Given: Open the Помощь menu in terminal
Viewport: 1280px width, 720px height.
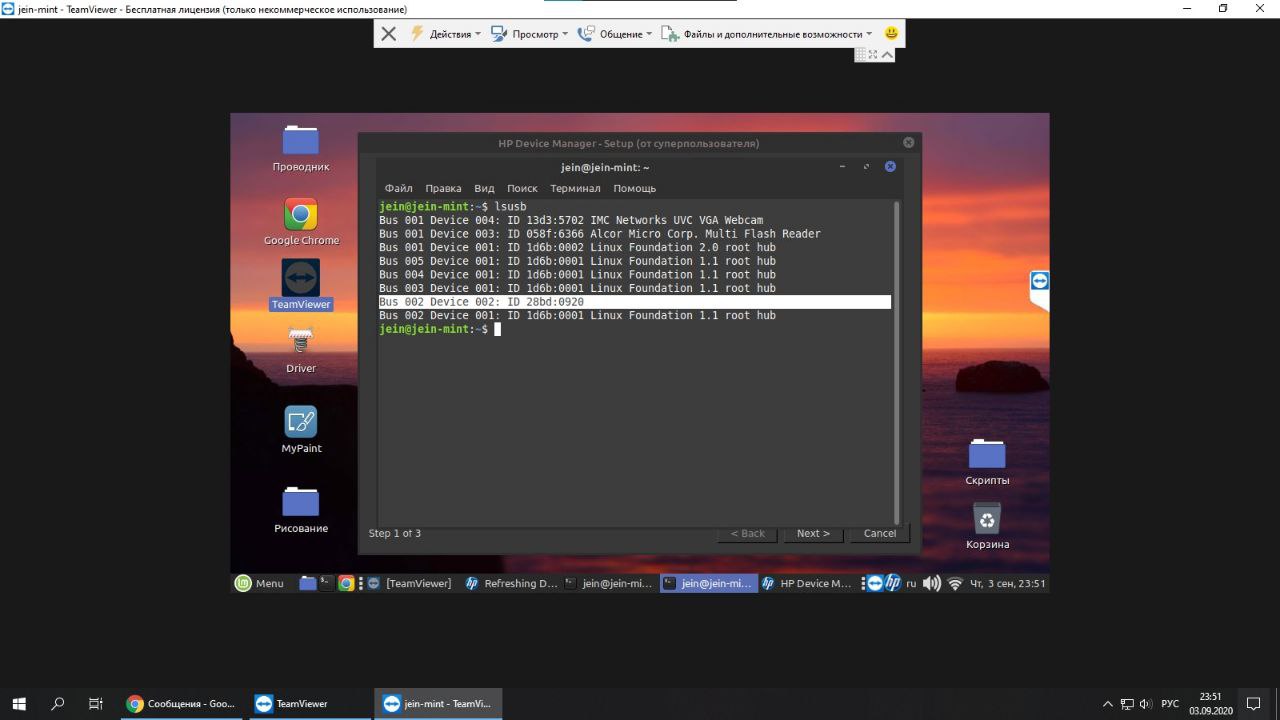Looking at the screenshot, I should point(634,188).
